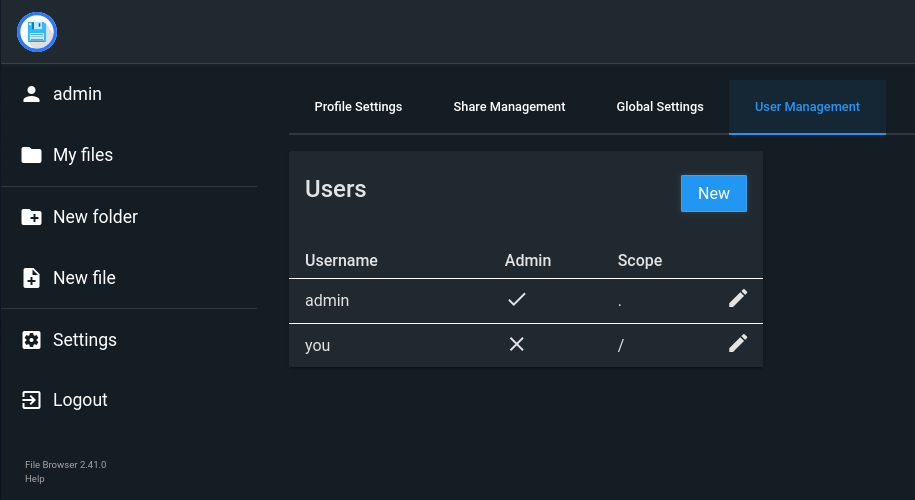
Task: Click the admin user profile icon
Action: click(x=32, y=94)
